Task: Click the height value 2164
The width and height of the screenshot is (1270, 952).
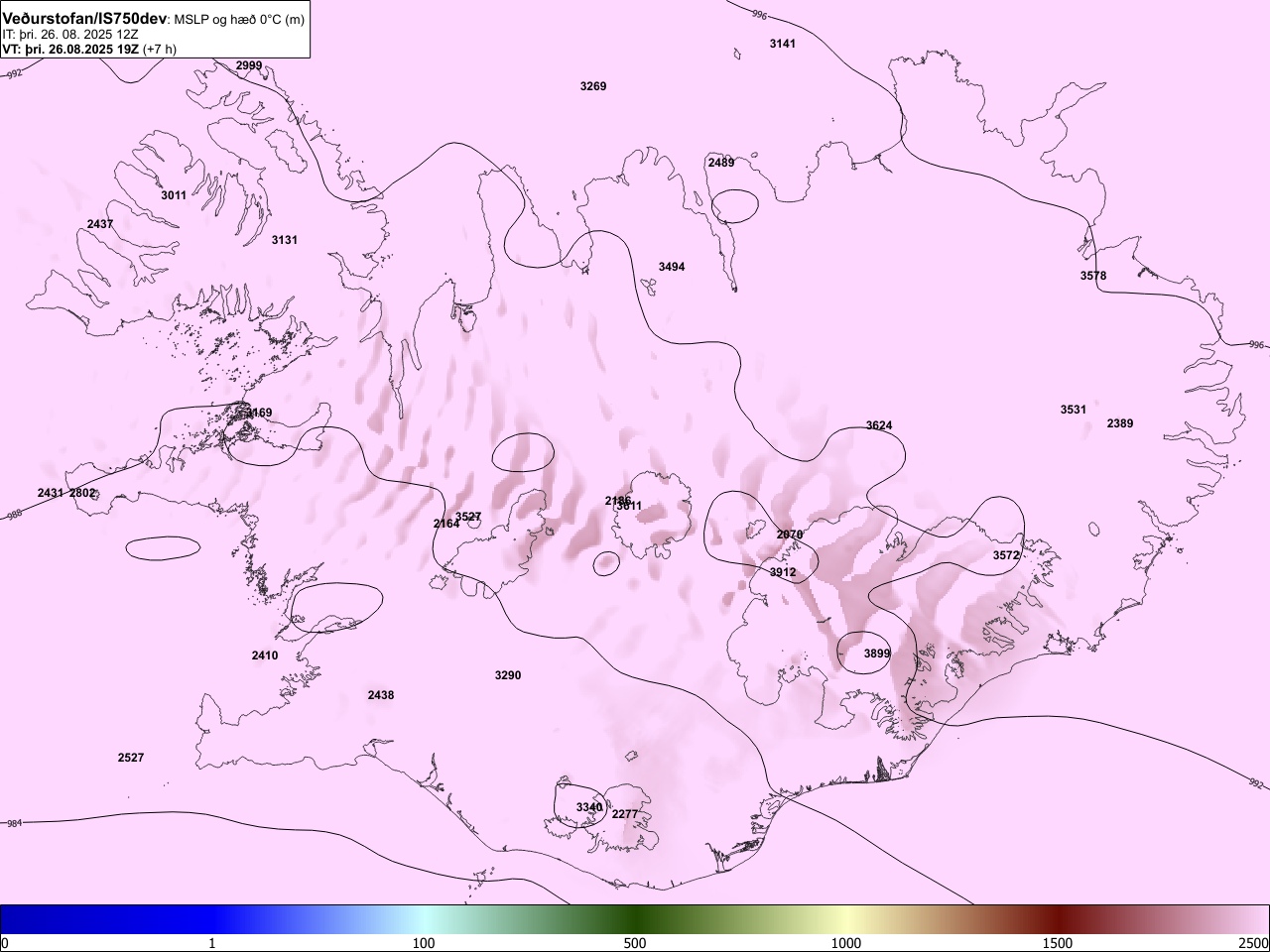Action: pos(446,524)
